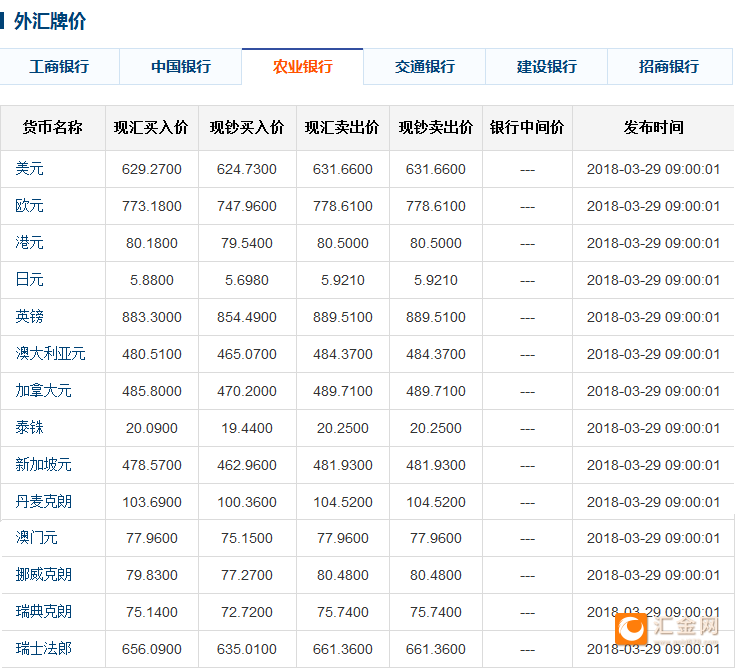Image resolution: width=735 pixels, height=668 pixels.
Task: Open the 美元 currency link
Action: click(x=30, y=169)
